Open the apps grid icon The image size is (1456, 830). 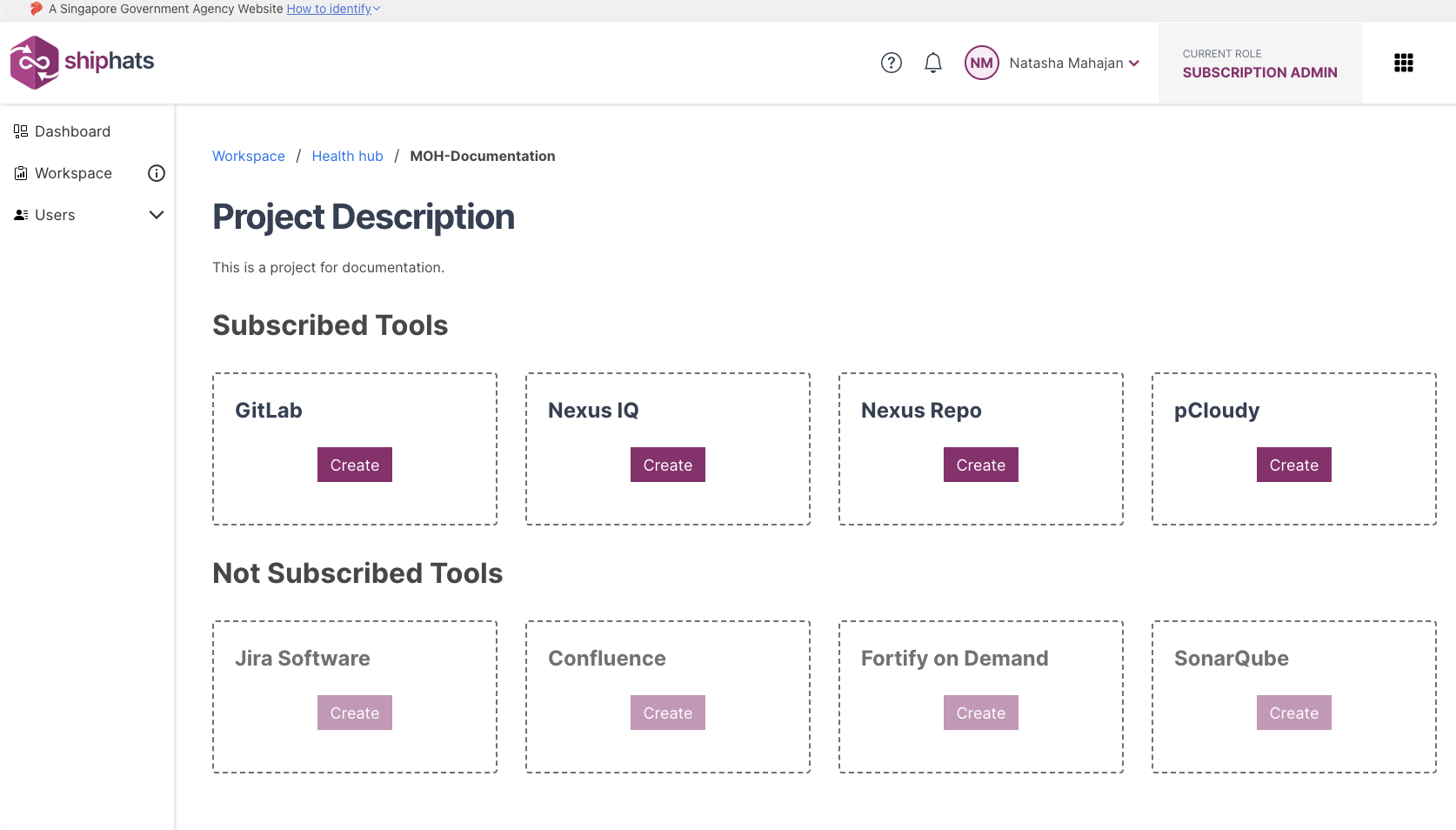1403,63
